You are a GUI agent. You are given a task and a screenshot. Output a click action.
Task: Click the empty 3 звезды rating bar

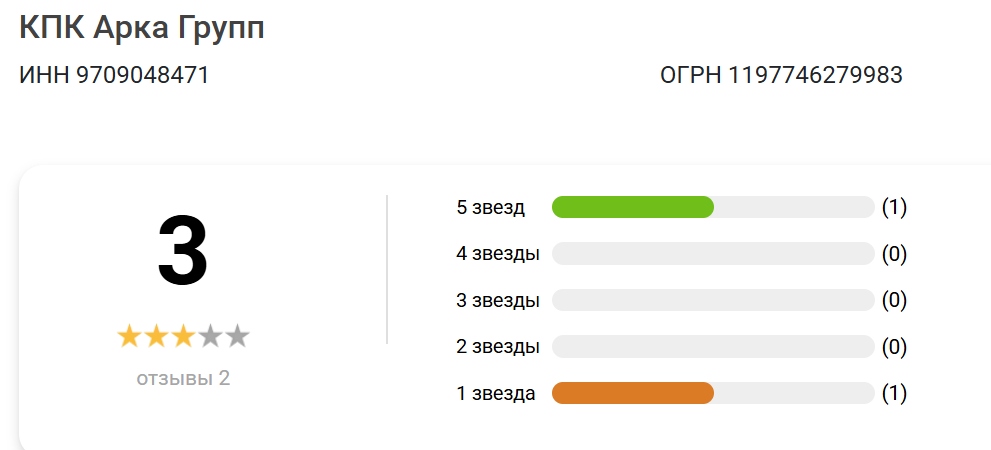pyautogui.click(x=713, y=300)
